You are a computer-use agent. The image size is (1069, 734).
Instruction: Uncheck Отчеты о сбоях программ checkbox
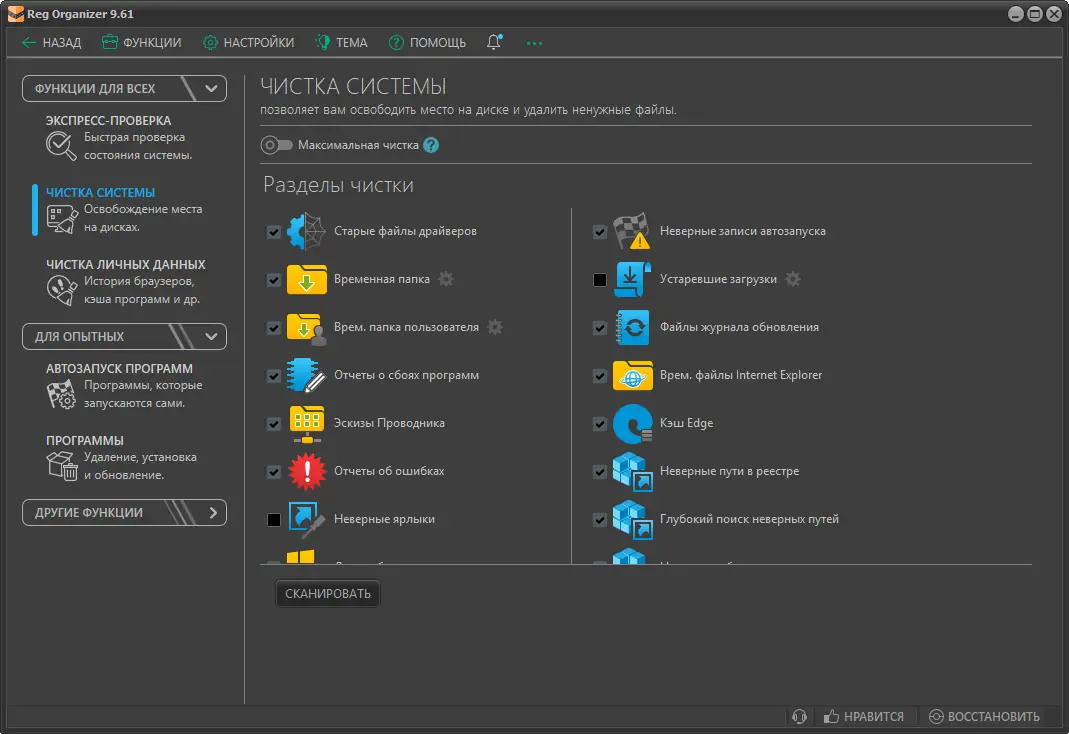pos(274,376)
